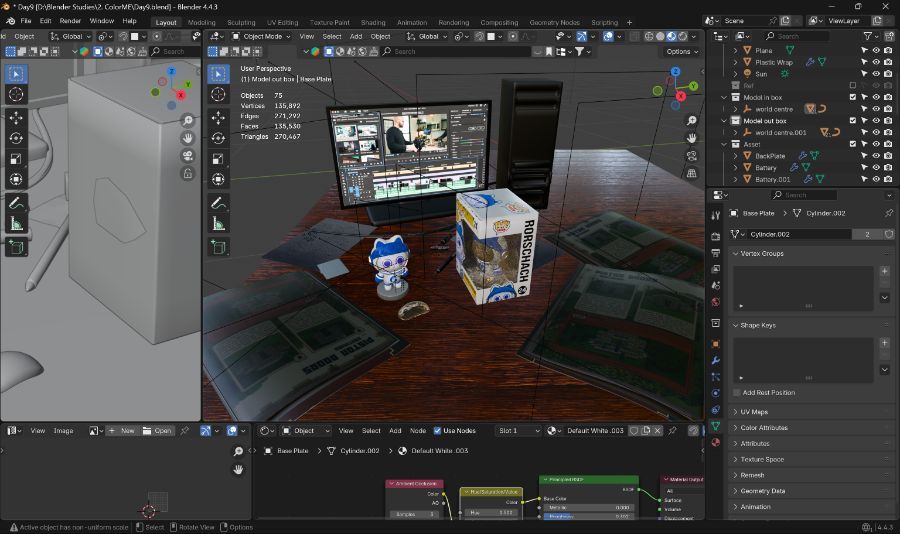Select the Move tool in left viewport
Image resolution: width=900 pixels, height=534 pixels.
(16, 118)
